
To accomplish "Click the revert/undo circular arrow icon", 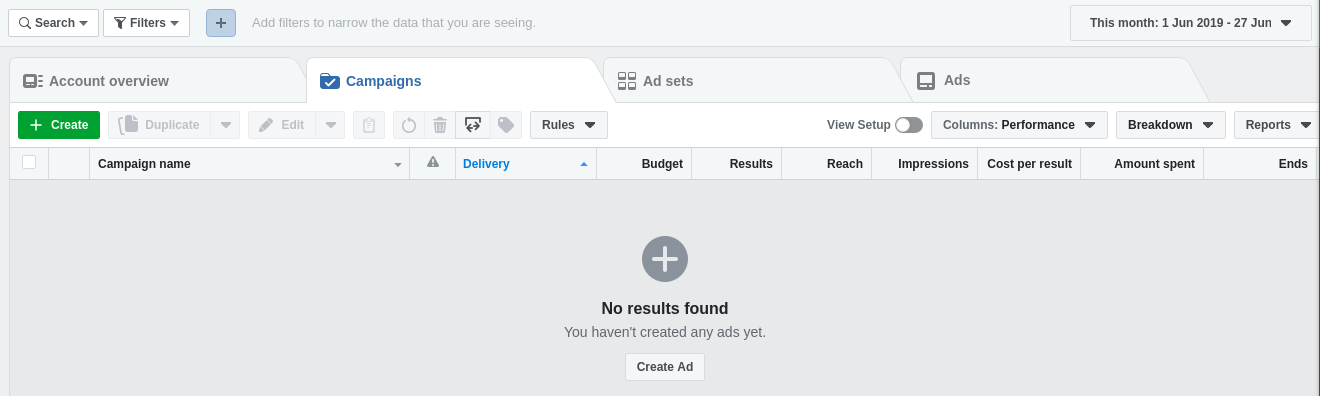I will 409,125.
